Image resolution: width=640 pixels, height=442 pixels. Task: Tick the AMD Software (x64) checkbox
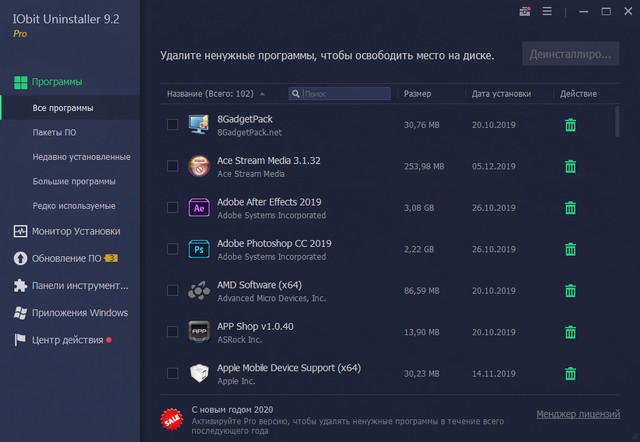tap(172, 290)
